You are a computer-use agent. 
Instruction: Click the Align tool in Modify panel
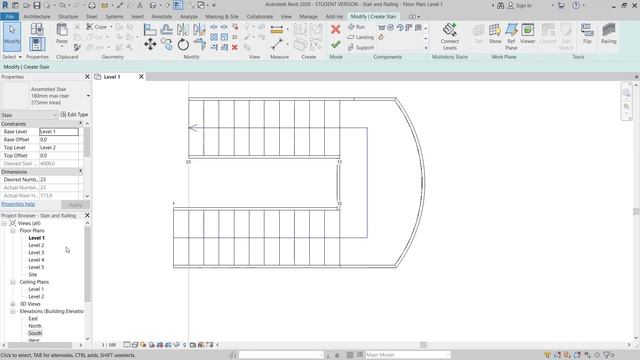150,30
